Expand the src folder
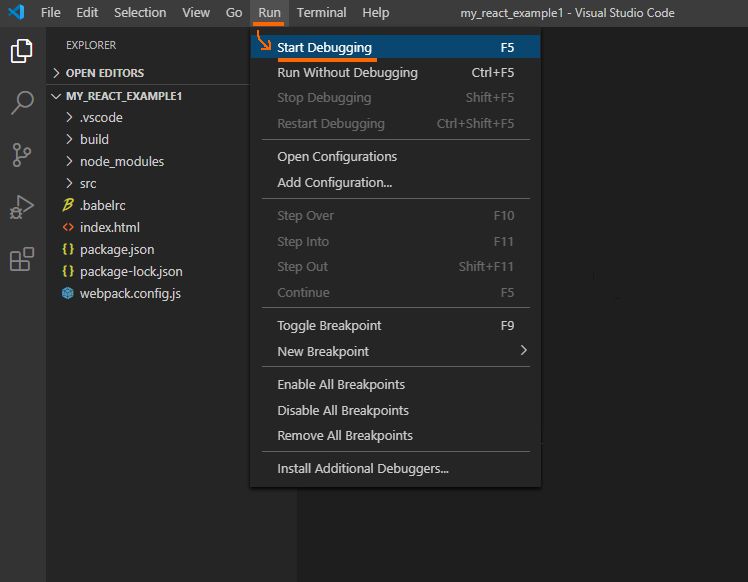Image resolution: width=748 pixels, height=582 pixels. point(88,183)
